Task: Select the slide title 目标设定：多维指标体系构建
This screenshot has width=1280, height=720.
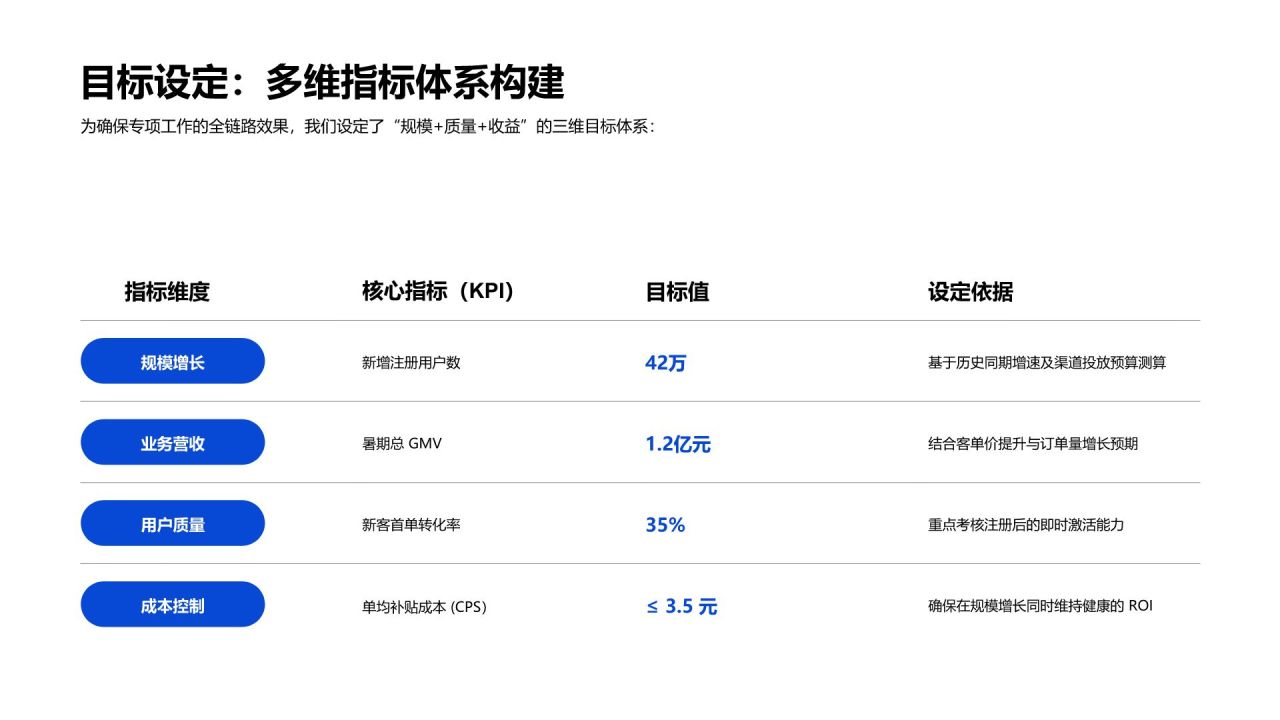Action: [x=322, y=82]
